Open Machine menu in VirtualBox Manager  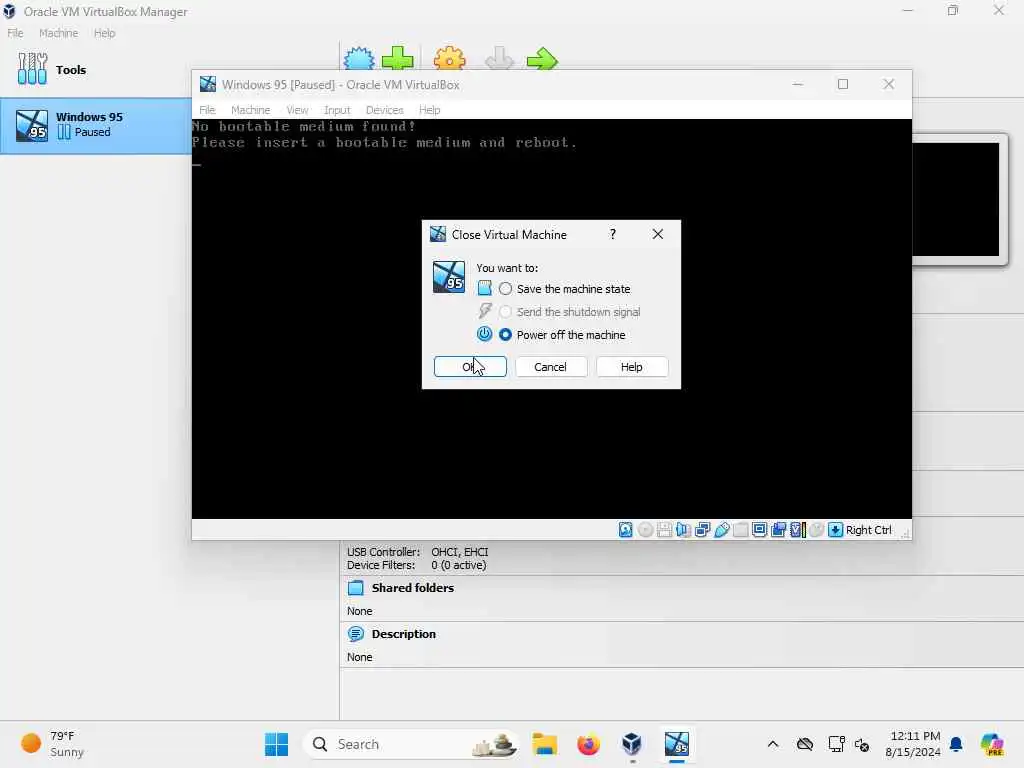pyautogui.click(x=58, y=33)
